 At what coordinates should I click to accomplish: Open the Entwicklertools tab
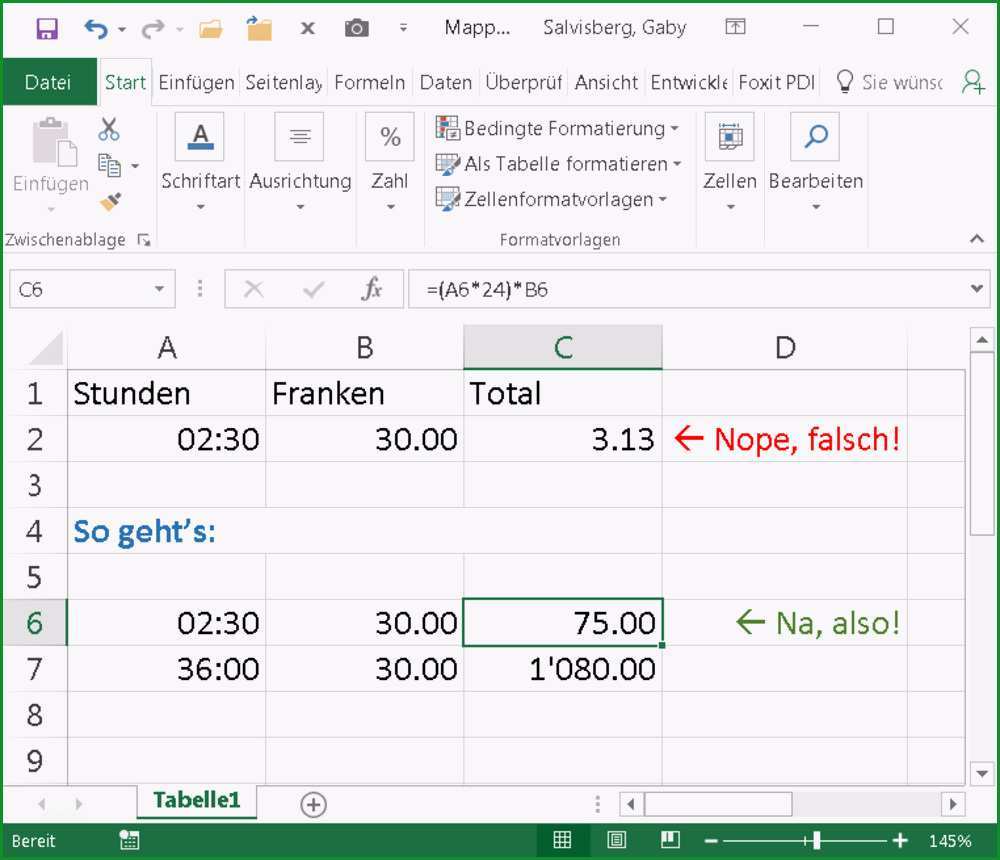pyautogui.click(x=689, y=82)
